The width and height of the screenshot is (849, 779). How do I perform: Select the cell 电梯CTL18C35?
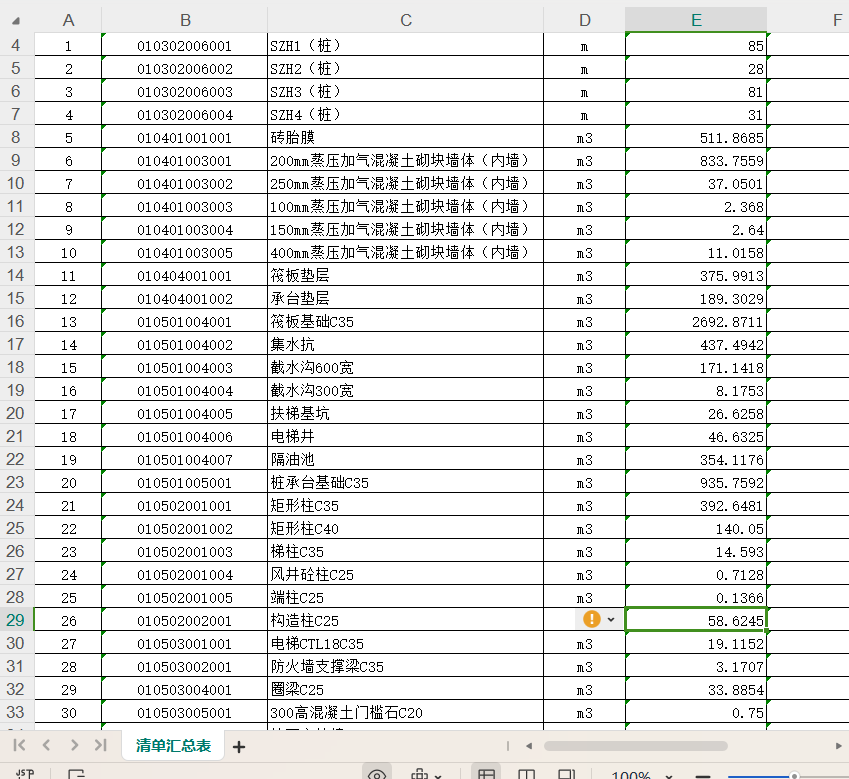(406, 643)
